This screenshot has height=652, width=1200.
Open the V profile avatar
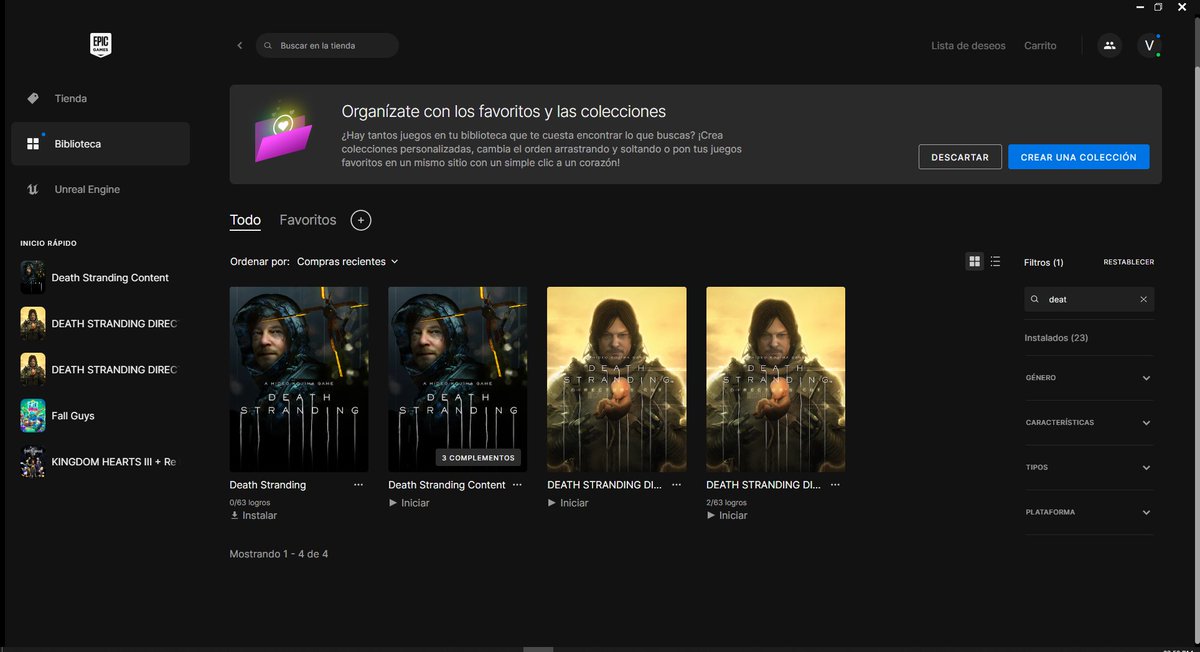pyautogui.click(x=1149, y=45)
